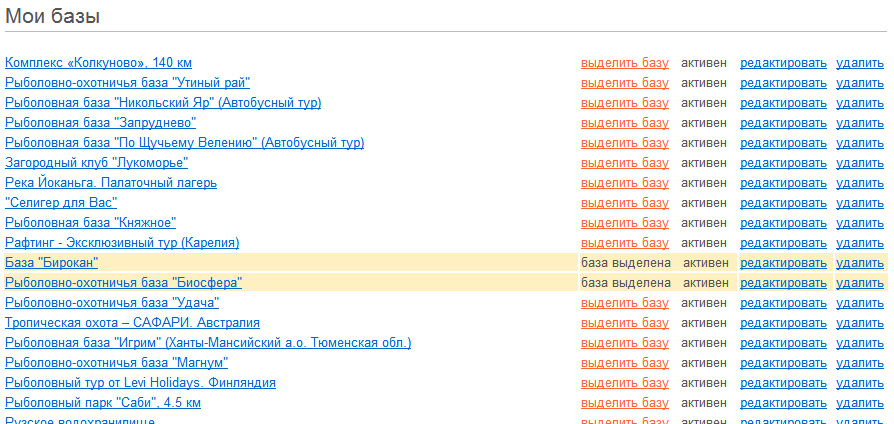Highlight Река Йоканьга palatочный лагерь base
The height and width of the screenshot is (424, 894).
coord(624,183)
